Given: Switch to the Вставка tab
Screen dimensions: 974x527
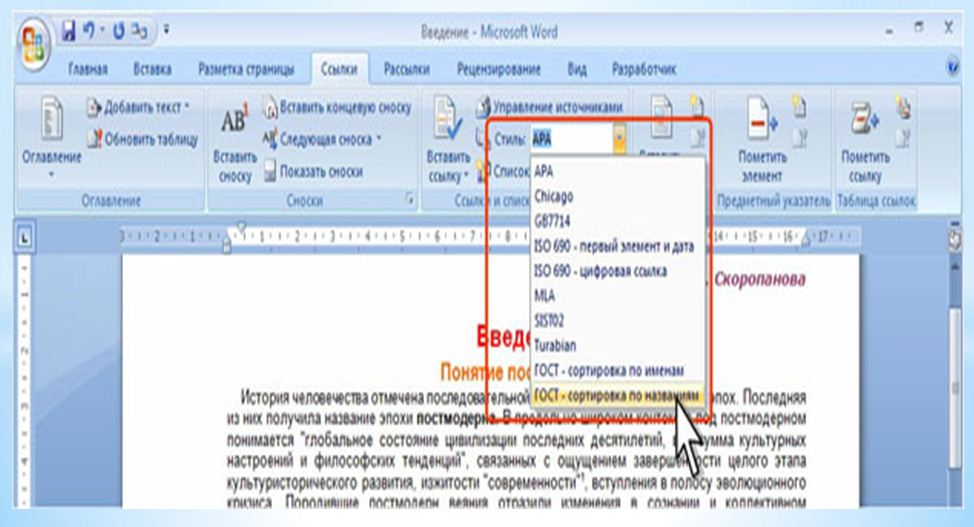Looking at the screenshot, I should point(152,69).
